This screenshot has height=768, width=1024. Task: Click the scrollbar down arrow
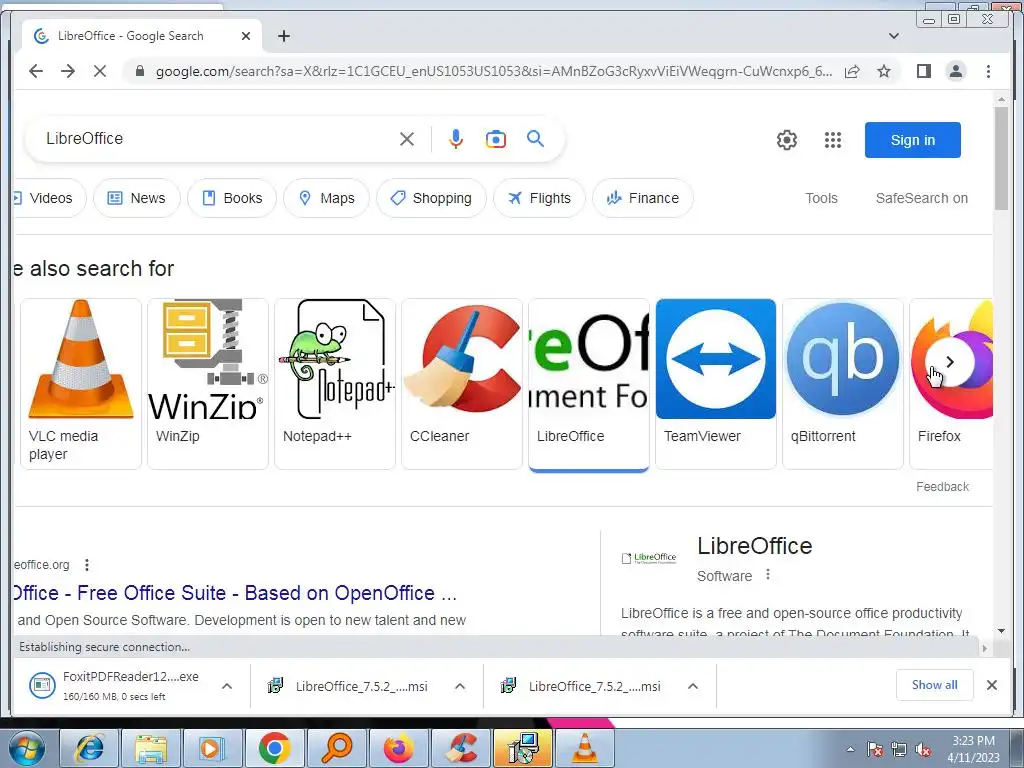click(x=1001, y=631)
